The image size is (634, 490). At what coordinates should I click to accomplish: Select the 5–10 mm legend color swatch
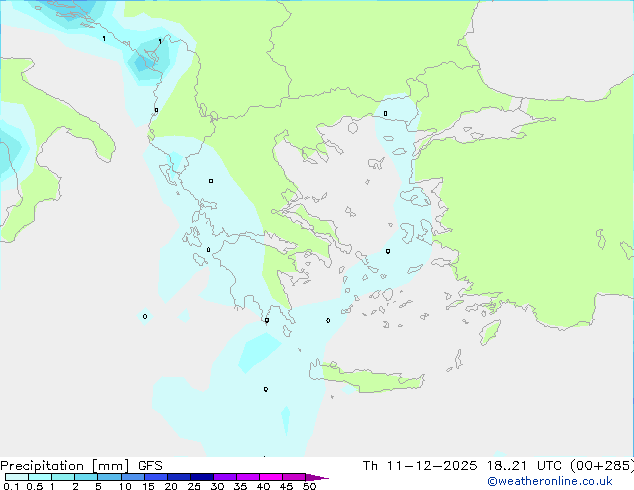pos(109,477)
